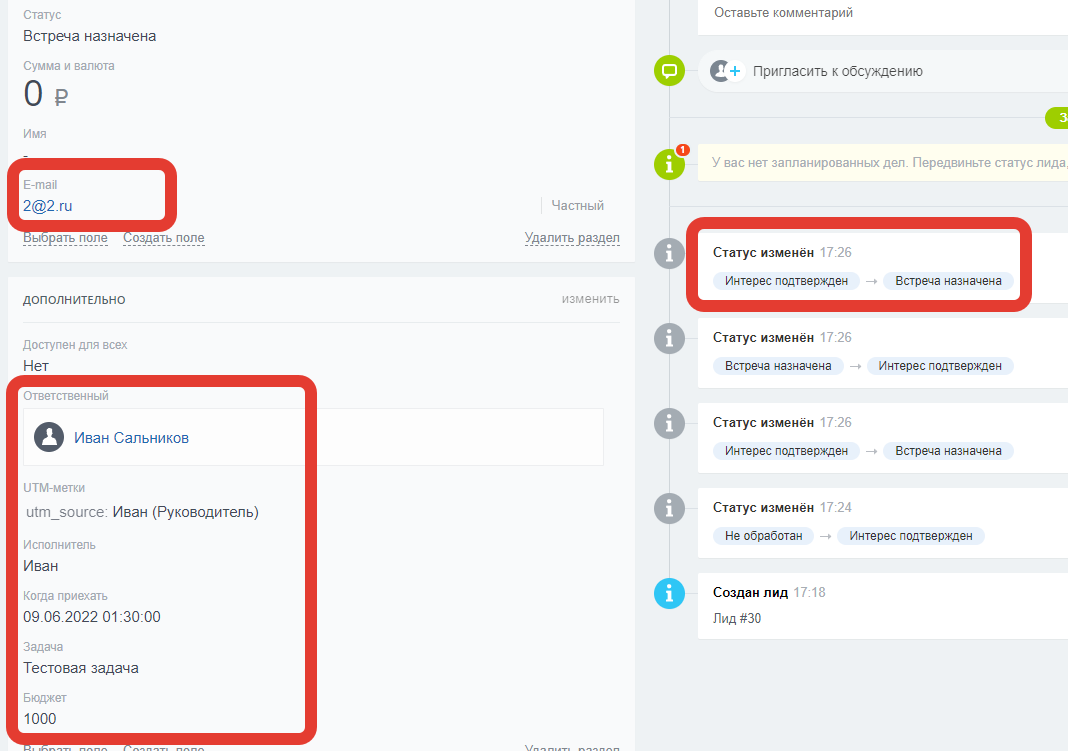Viewport: 1068px width, 751px height.
Task: Click 'Удалить раздел' link in top section
Action: click(572, 238)
